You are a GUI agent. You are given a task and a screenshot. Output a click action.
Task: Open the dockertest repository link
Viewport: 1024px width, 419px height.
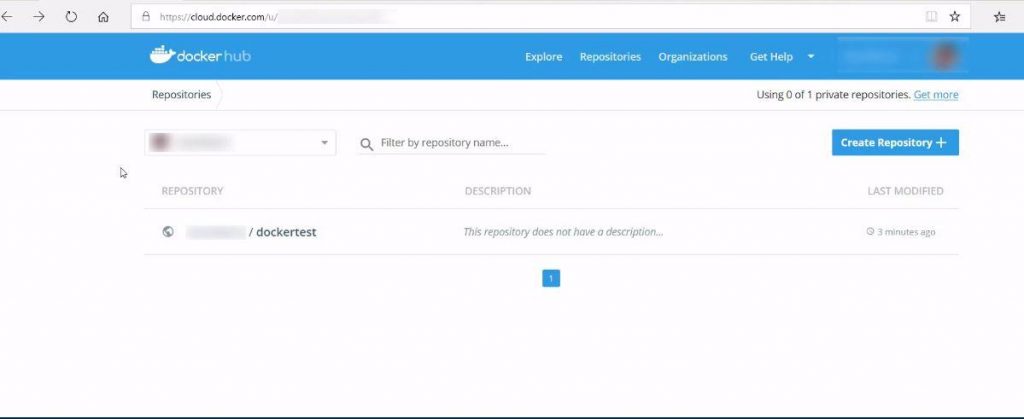[x=286, y=232]
